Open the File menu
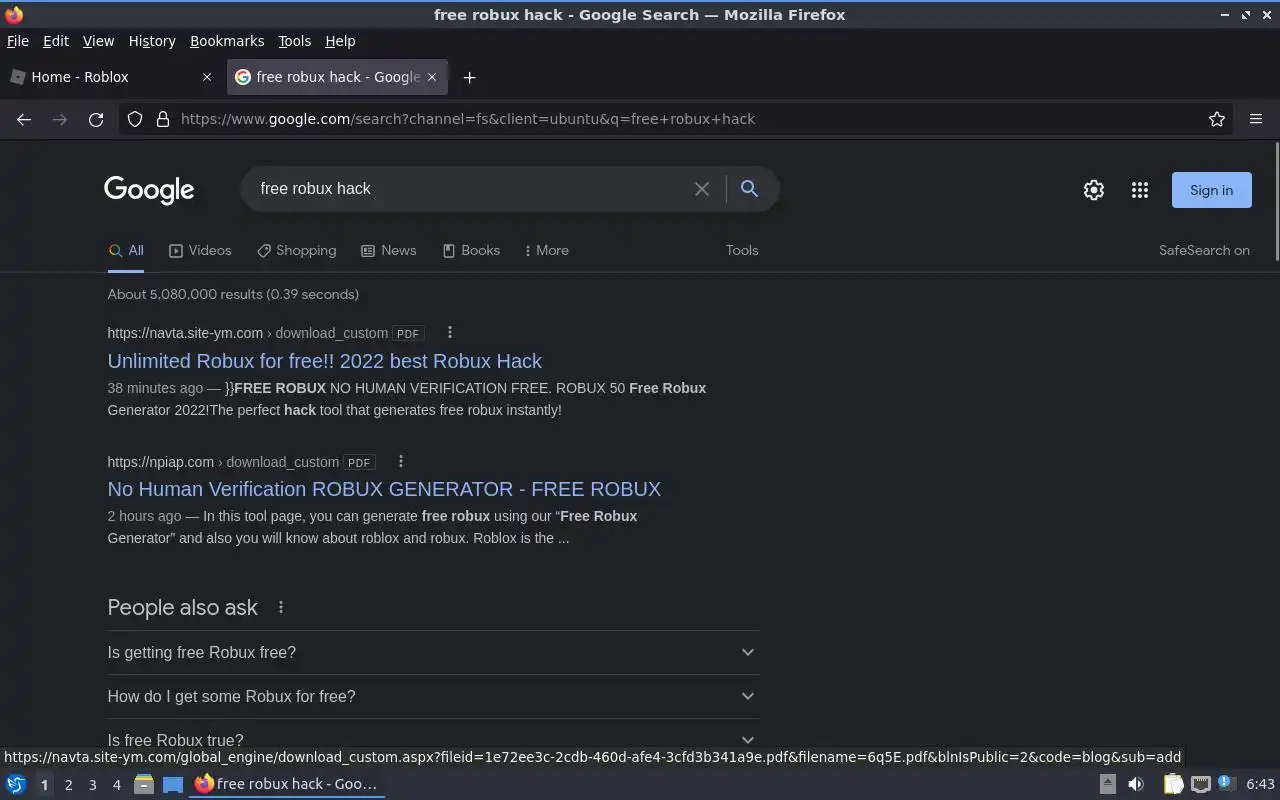The width and height of the screenshot is (1280, 800). (x=18, y=41)
